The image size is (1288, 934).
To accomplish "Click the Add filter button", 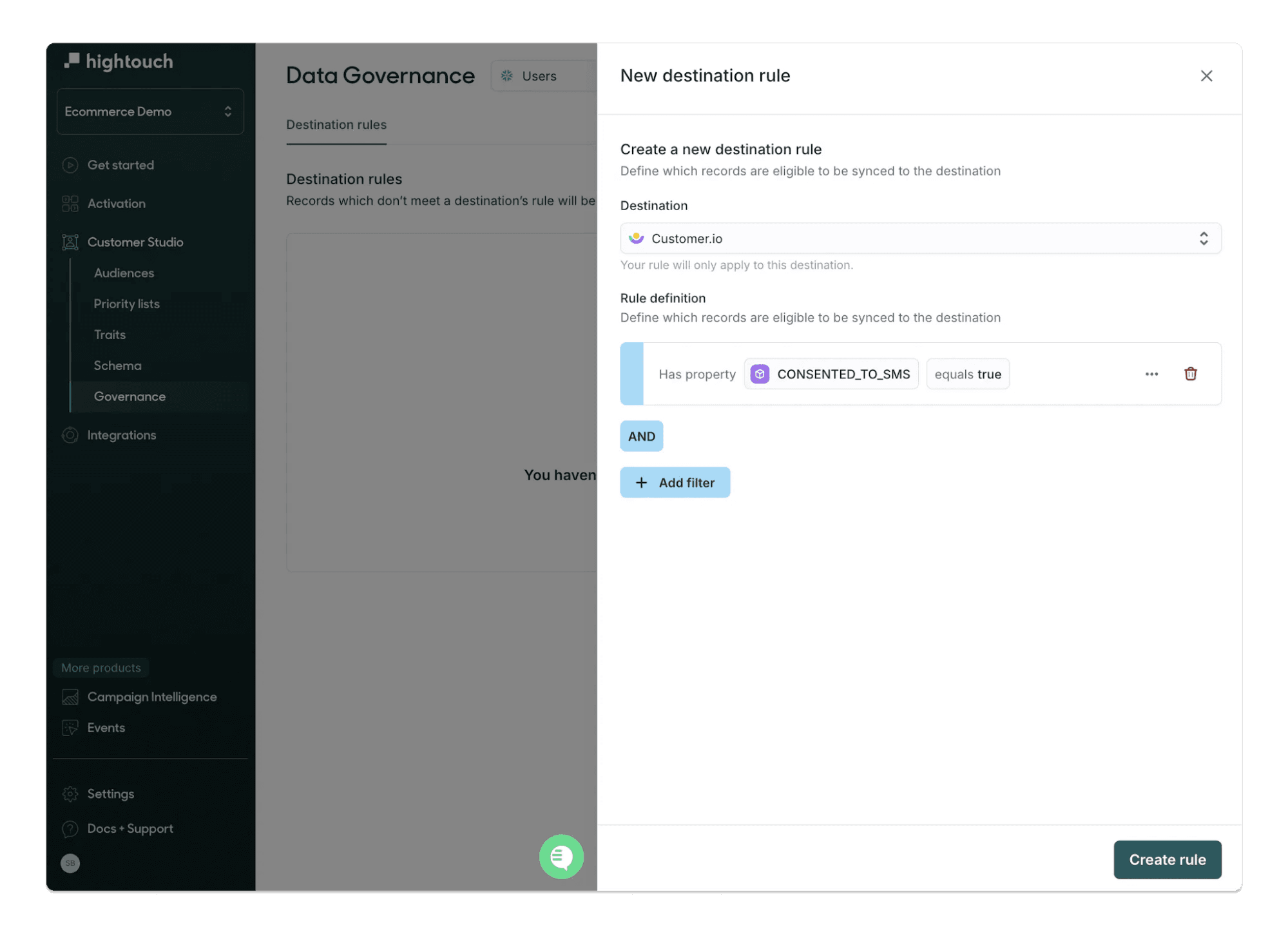I will (675, 483).
